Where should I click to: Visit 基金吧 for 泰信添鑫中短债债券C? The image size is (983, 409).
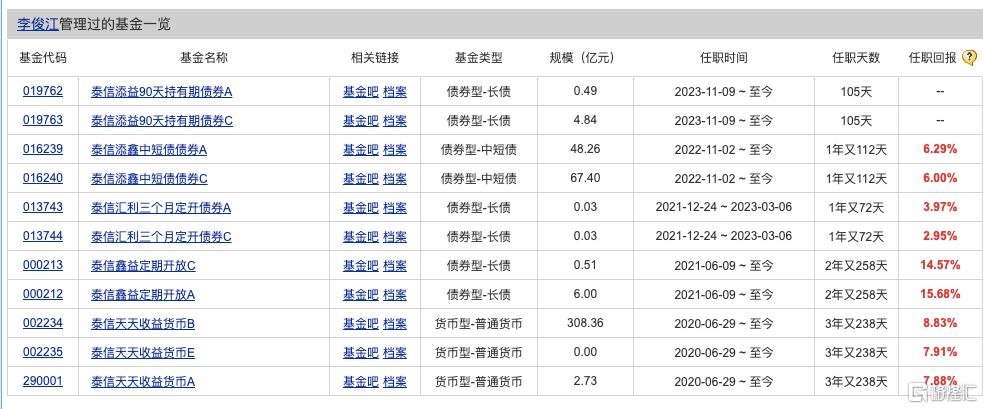click(x=360, y=179)
